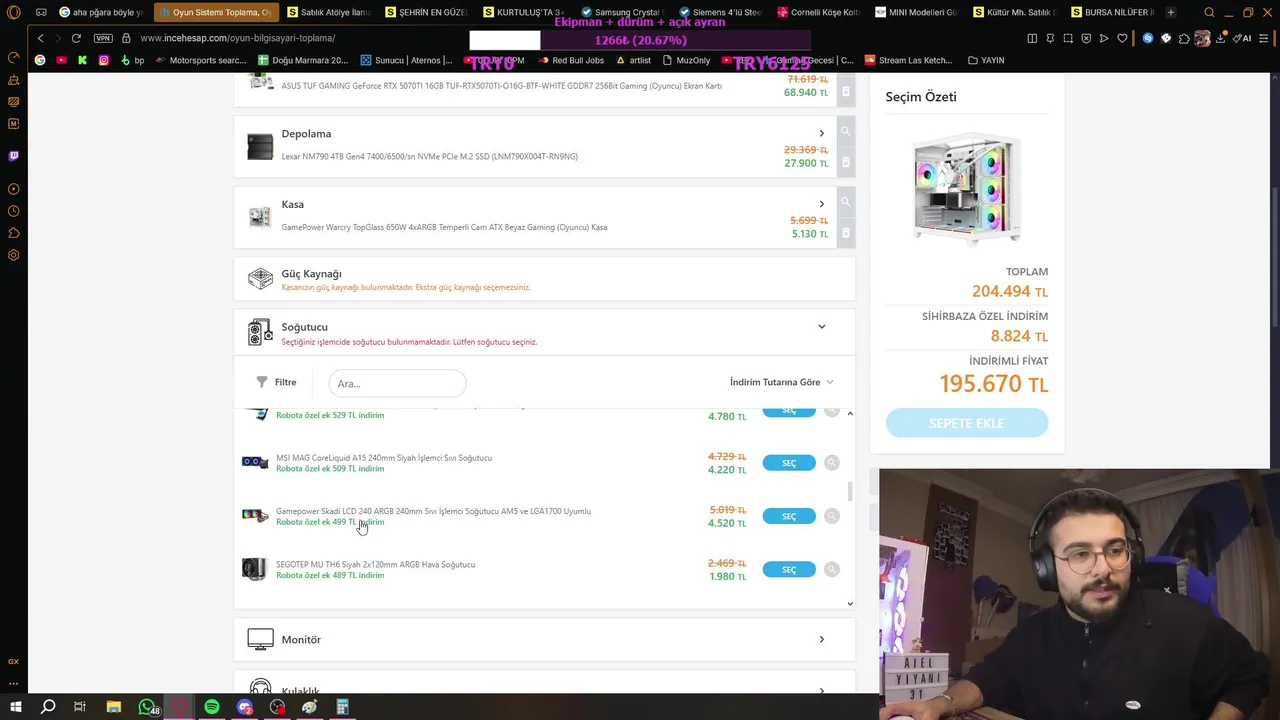Toggle the VPN badge in address bar
The image size is (1280, 720).
pos(103,38)
